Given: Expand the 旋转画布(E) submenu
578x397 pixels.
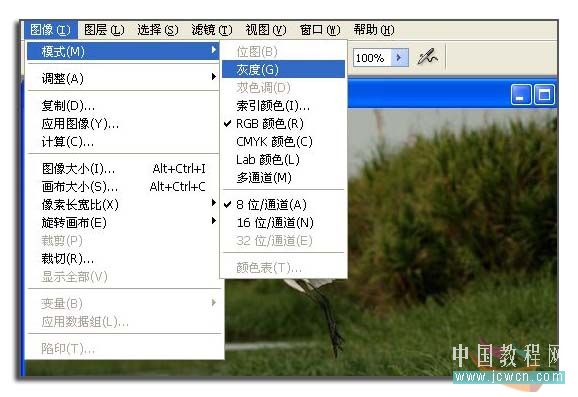Looking at the screenshot, I should pos(123,223).
